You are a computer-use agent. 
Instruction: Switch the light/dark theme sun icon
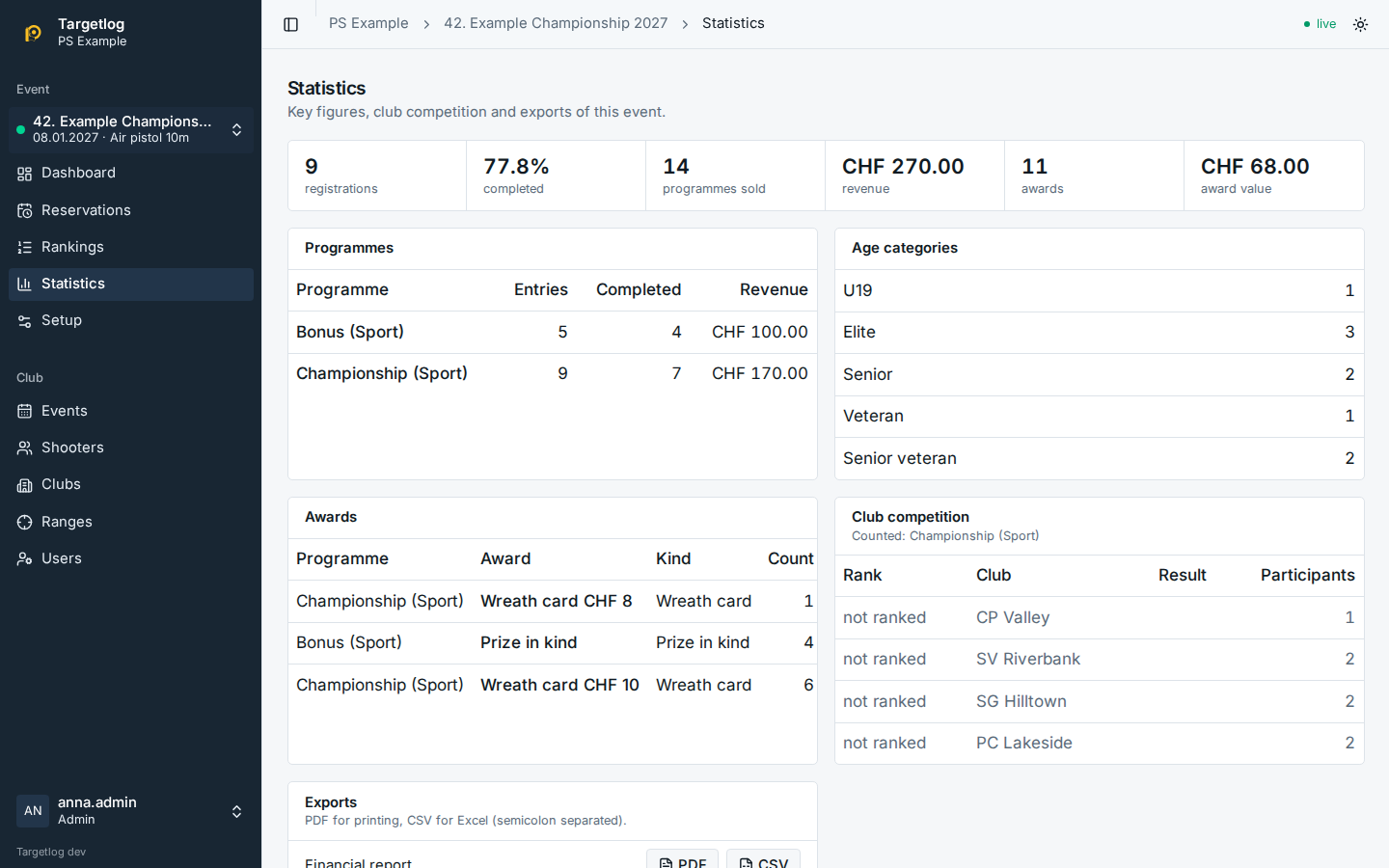pyautogui.click(x=1360, y=24)
